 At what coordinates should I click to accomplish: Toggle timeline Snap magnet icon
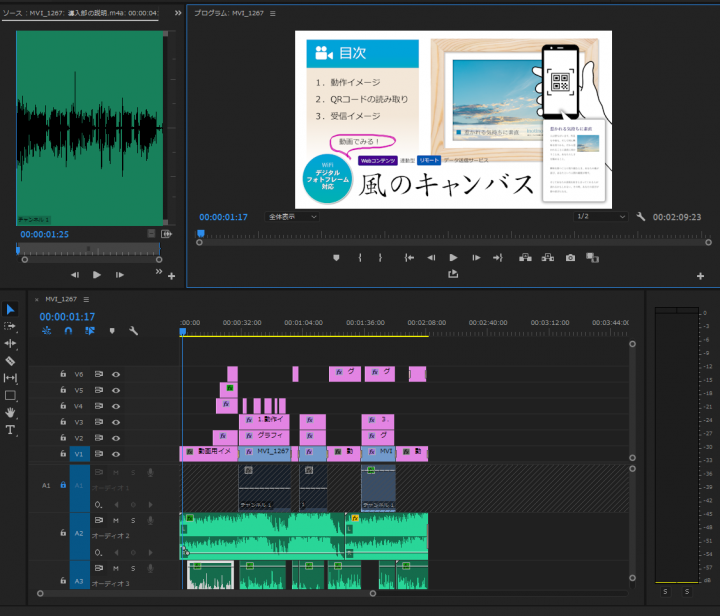[x=68, y=330]
